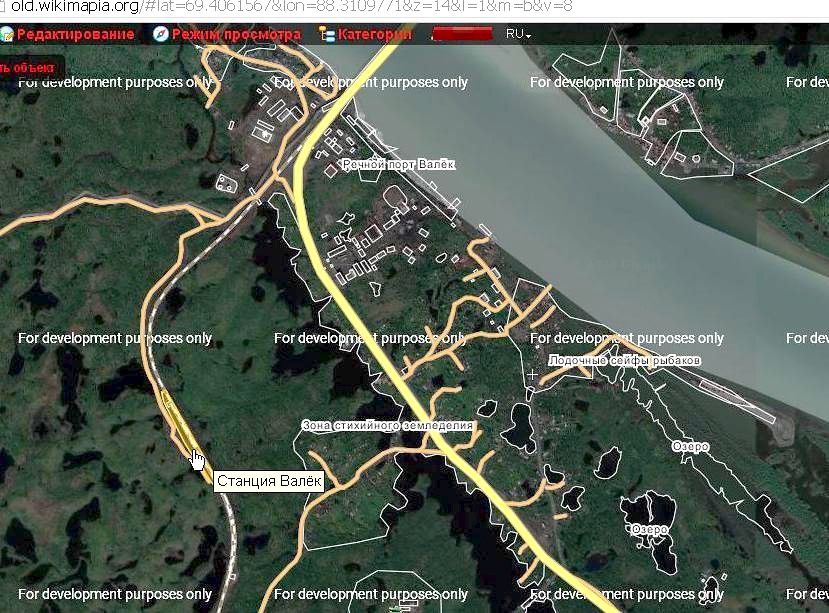This screenshot has width=829, height=613.
Task: Click the compass icon for Режим просмотра
Action: point(160,34)
